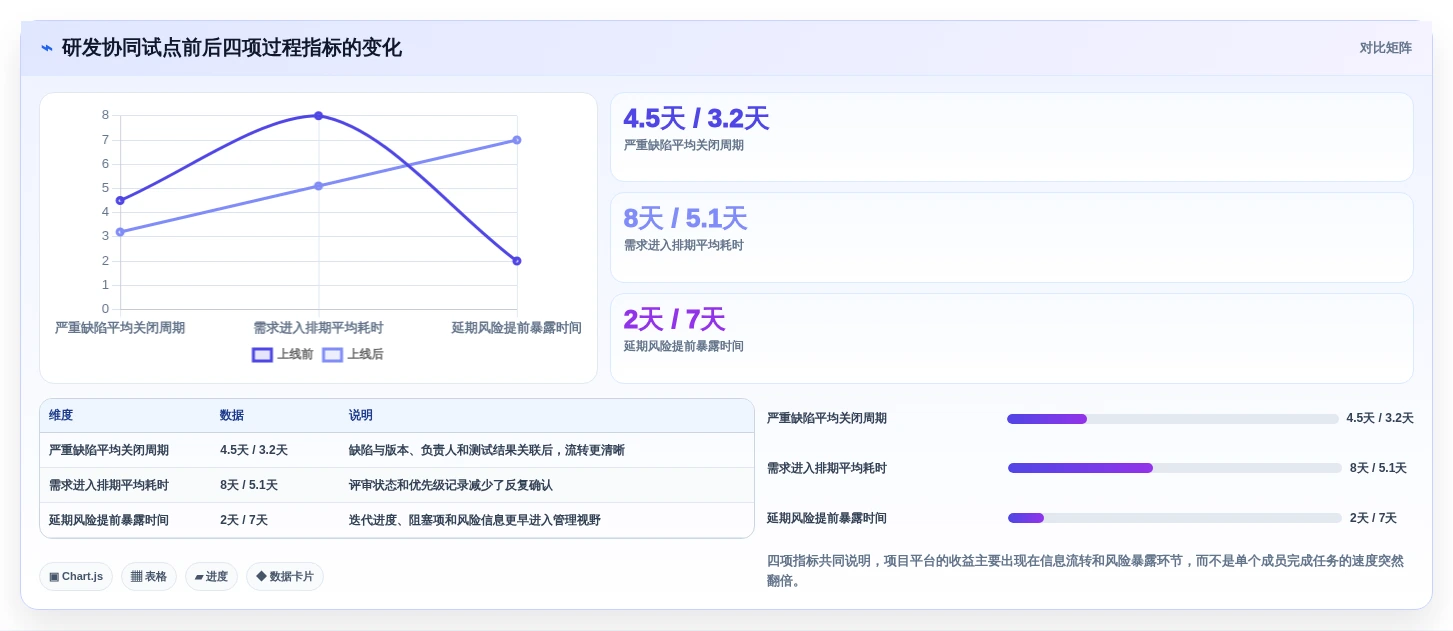Click the 上线前 point at 4.5 for 严重缺陷

point(120,201)
